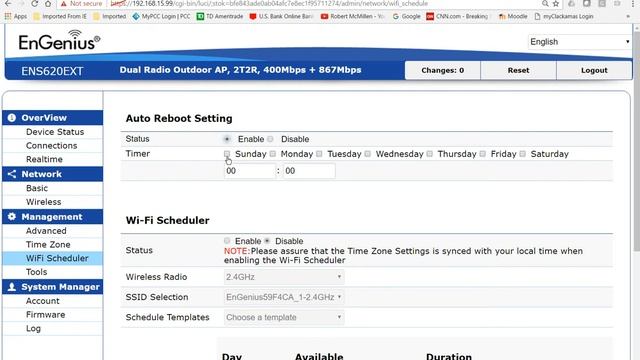This screenshot has width=640, height=360.
Task: Open the Time Zone page
Action: pos(48,244)
